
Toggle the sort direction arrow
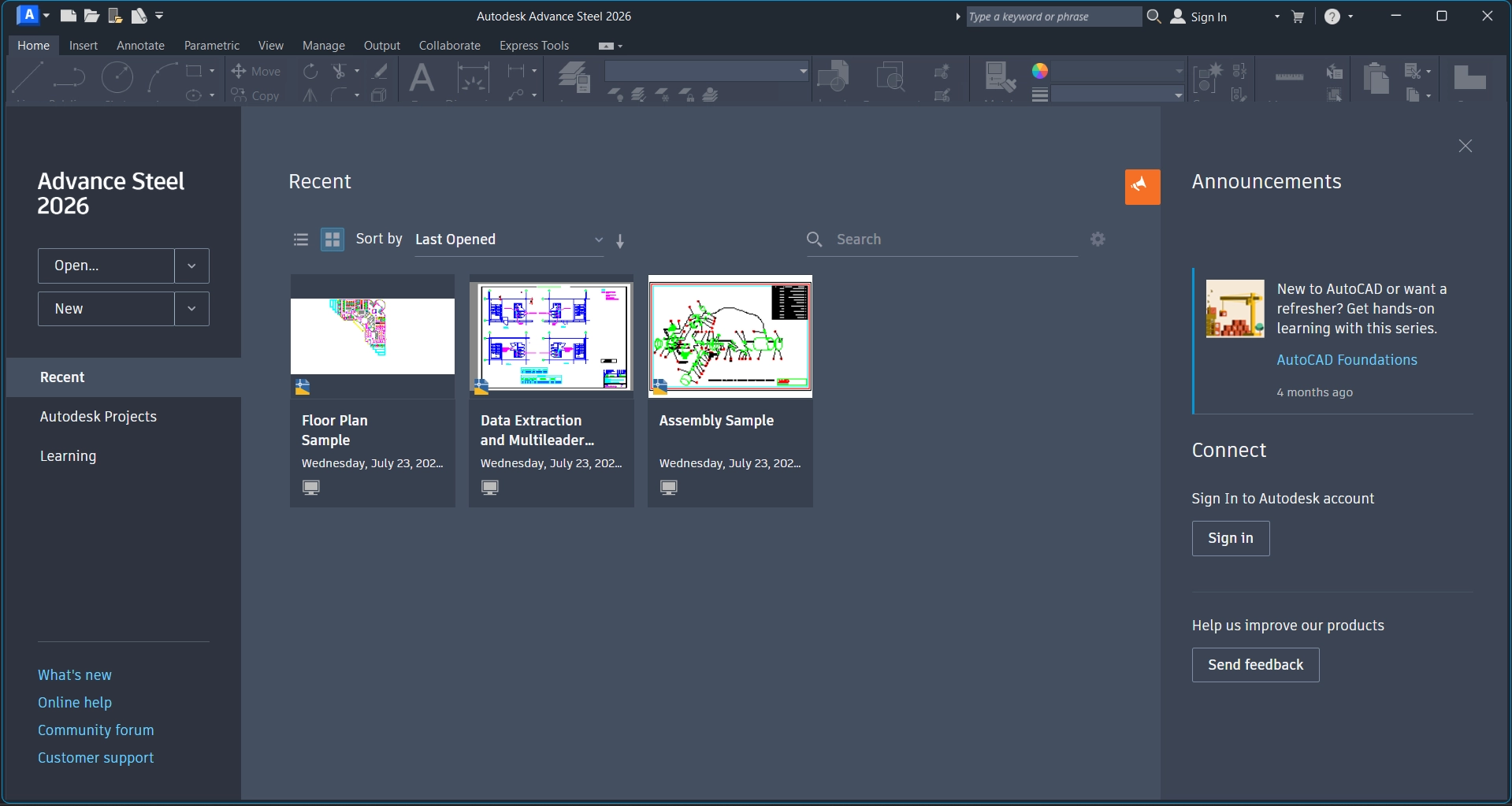(x=620, y=241)
